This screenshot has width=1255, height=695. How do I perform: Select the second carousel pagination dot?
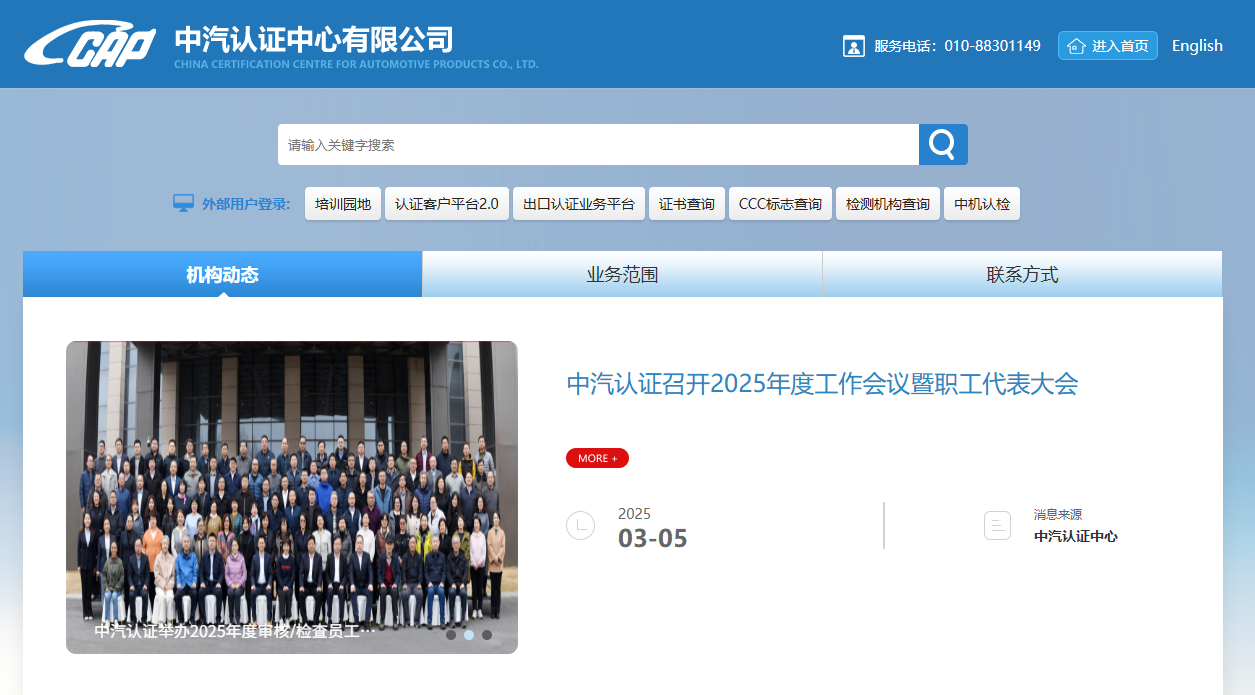click(468, 634)
